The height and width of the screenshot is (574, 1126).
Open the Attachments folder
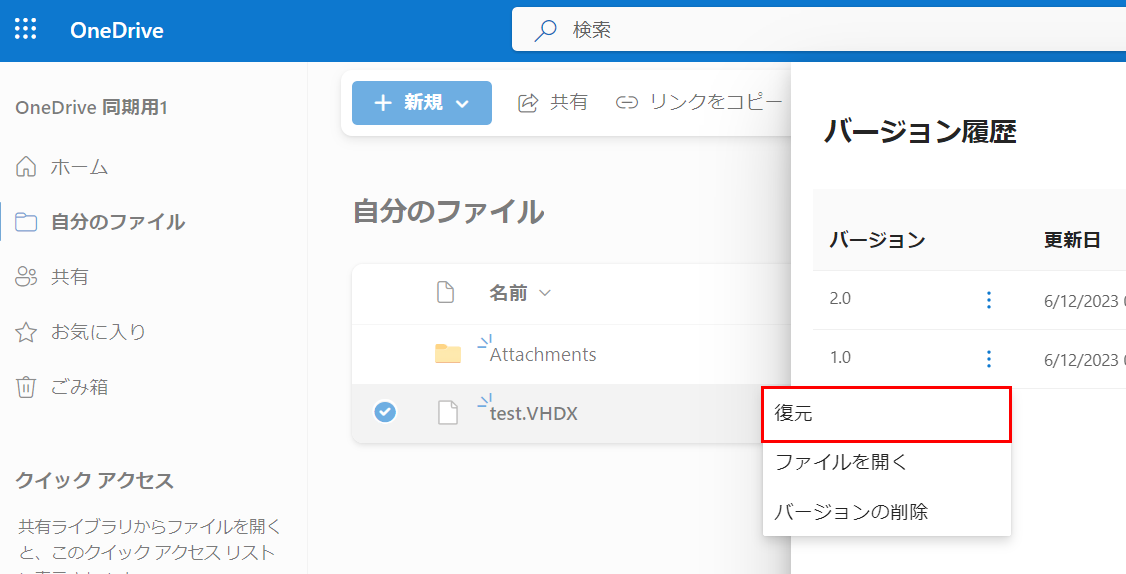point(543,355)
